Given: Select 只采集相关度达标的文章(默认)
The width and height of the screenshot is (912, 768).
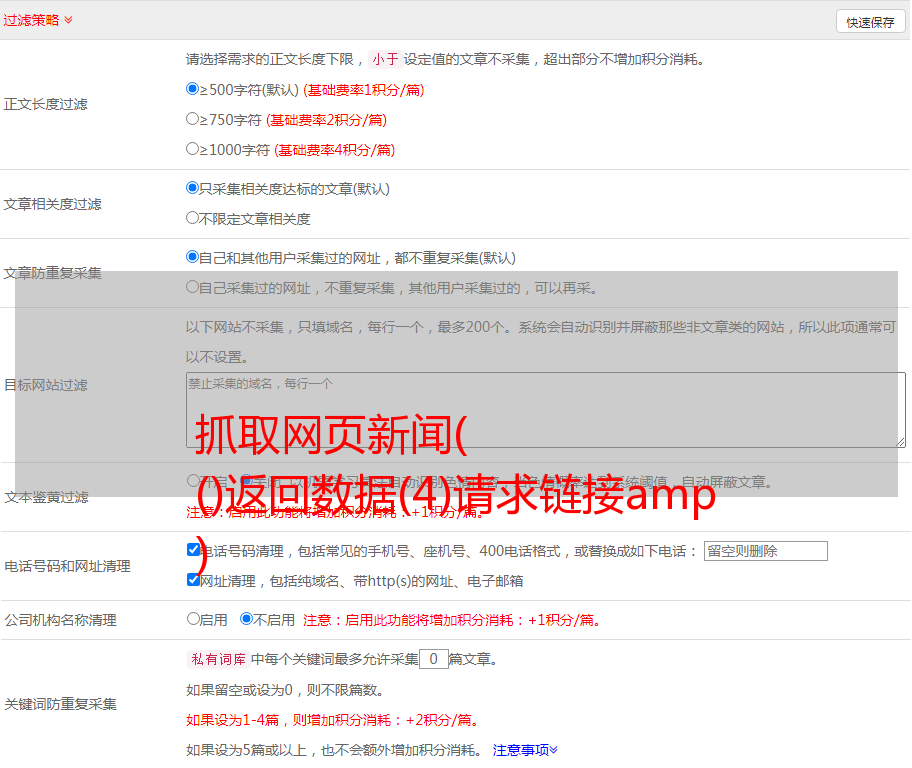Looking at the screenshot, I should pyautogui.click(x=192, y=188).
